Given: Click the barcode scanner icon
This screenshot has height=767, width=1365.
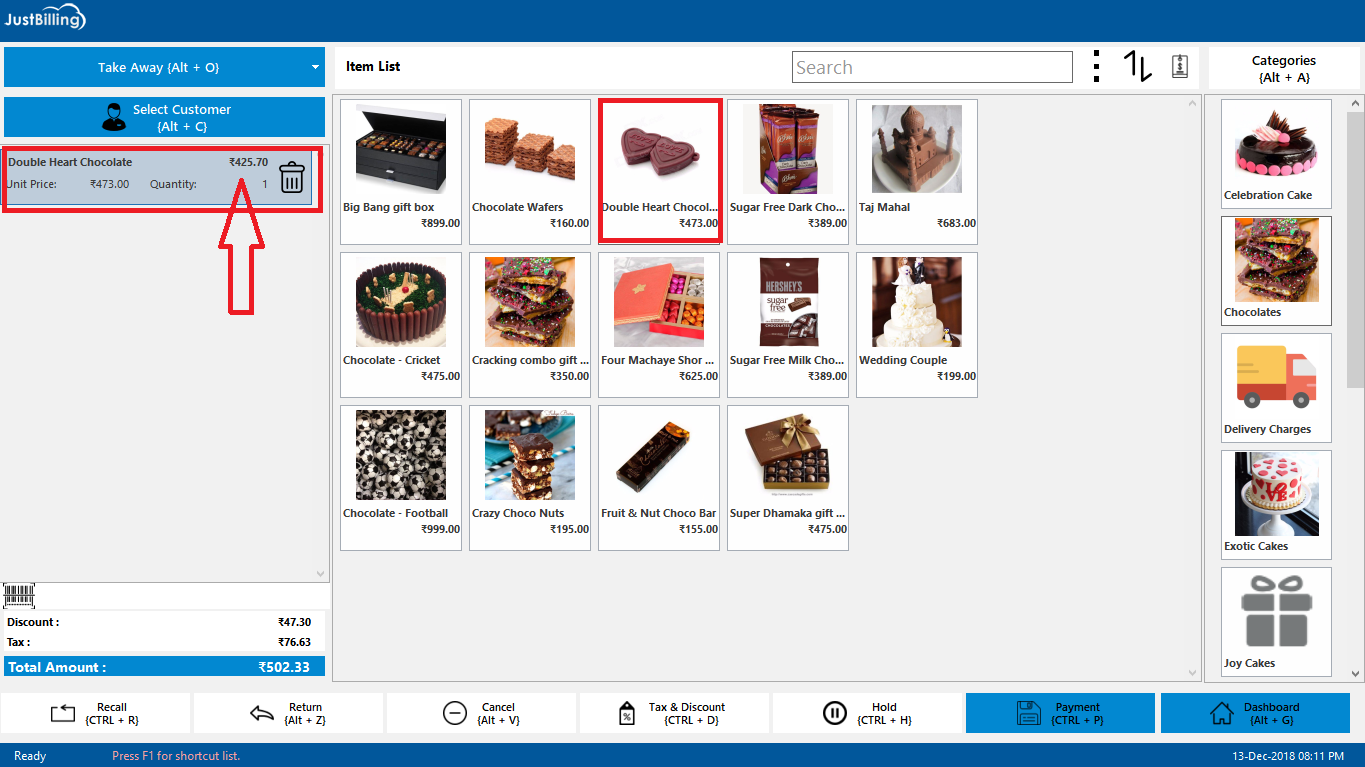Looking at the screenshot, I should coord(19,596).
